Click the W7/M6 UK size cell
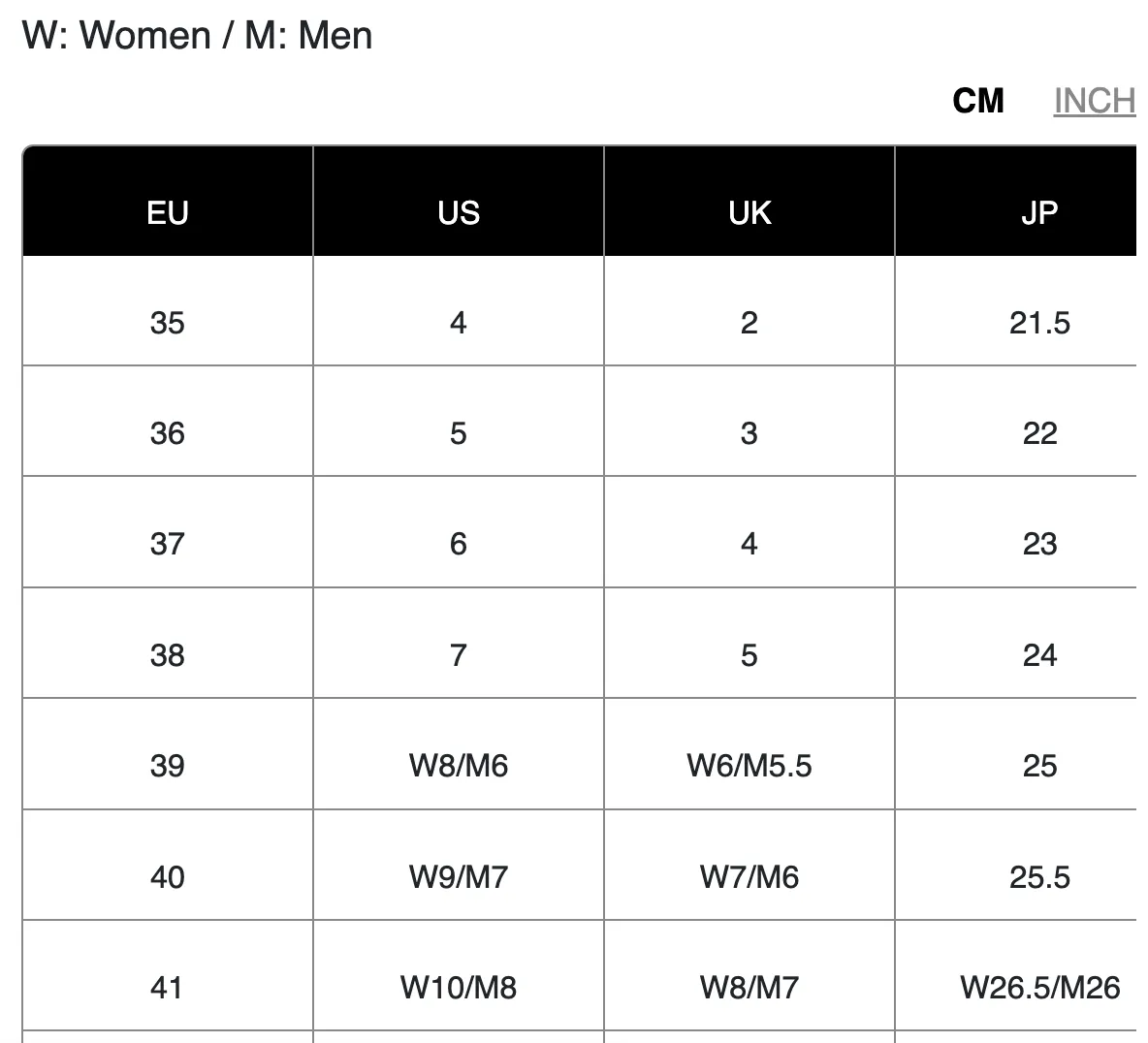1148x1043 pixels. coord(749,865)
